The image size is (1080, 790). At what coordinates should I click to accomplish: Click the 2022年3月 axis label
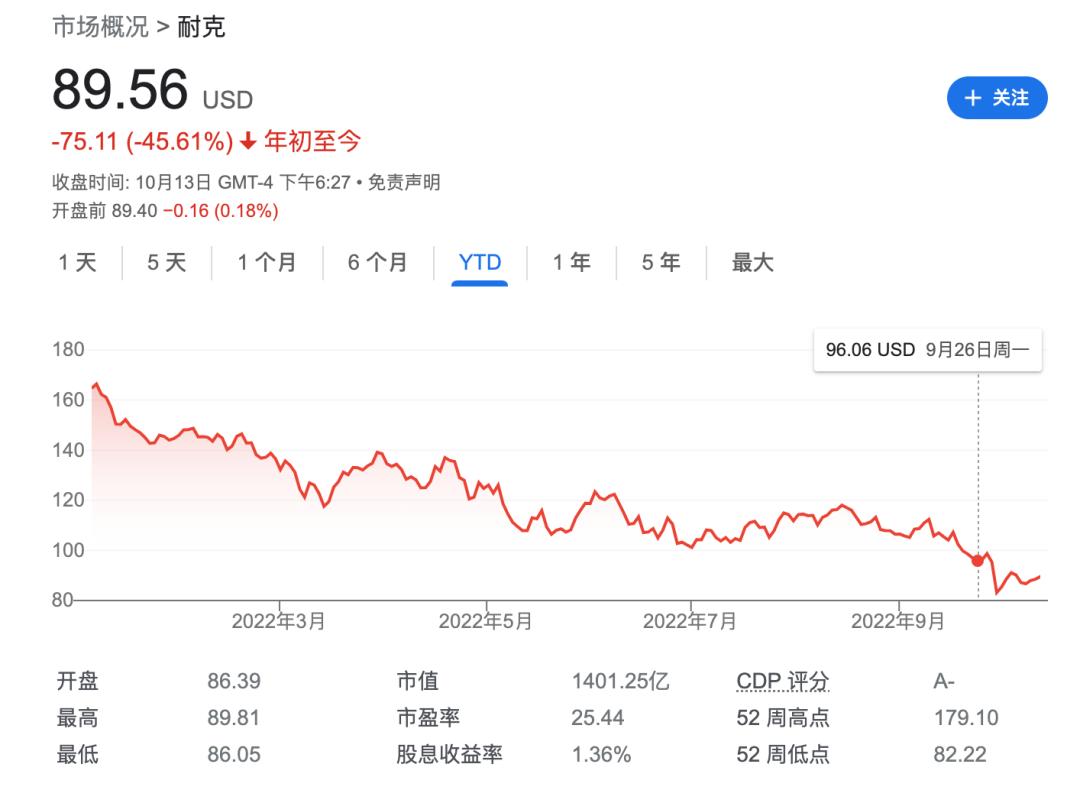click(278, 621)
